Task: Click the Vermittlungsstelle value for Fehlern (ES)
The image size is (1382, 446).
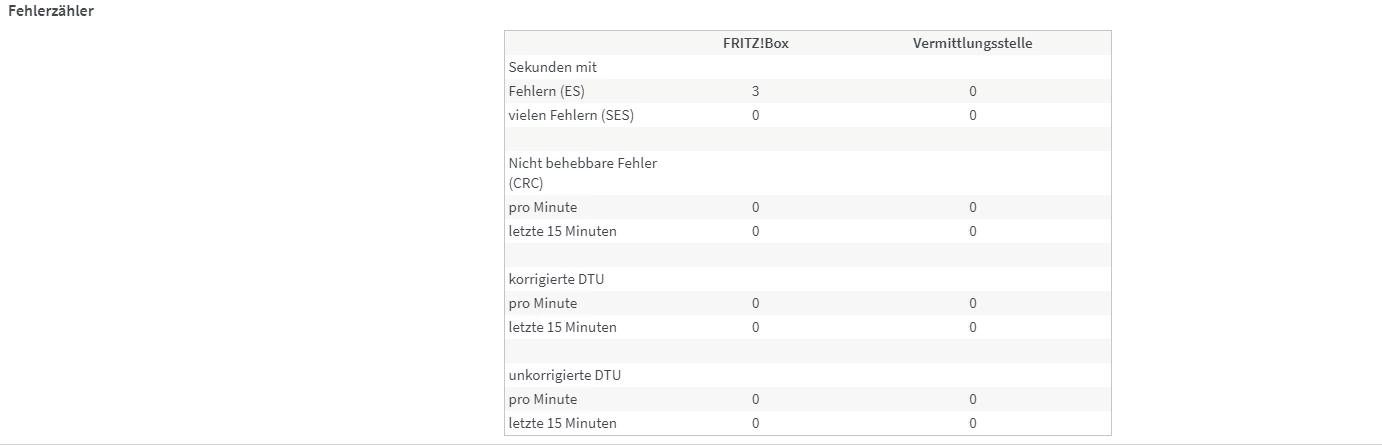Action: pyautogui.click(x=972, y=91)
